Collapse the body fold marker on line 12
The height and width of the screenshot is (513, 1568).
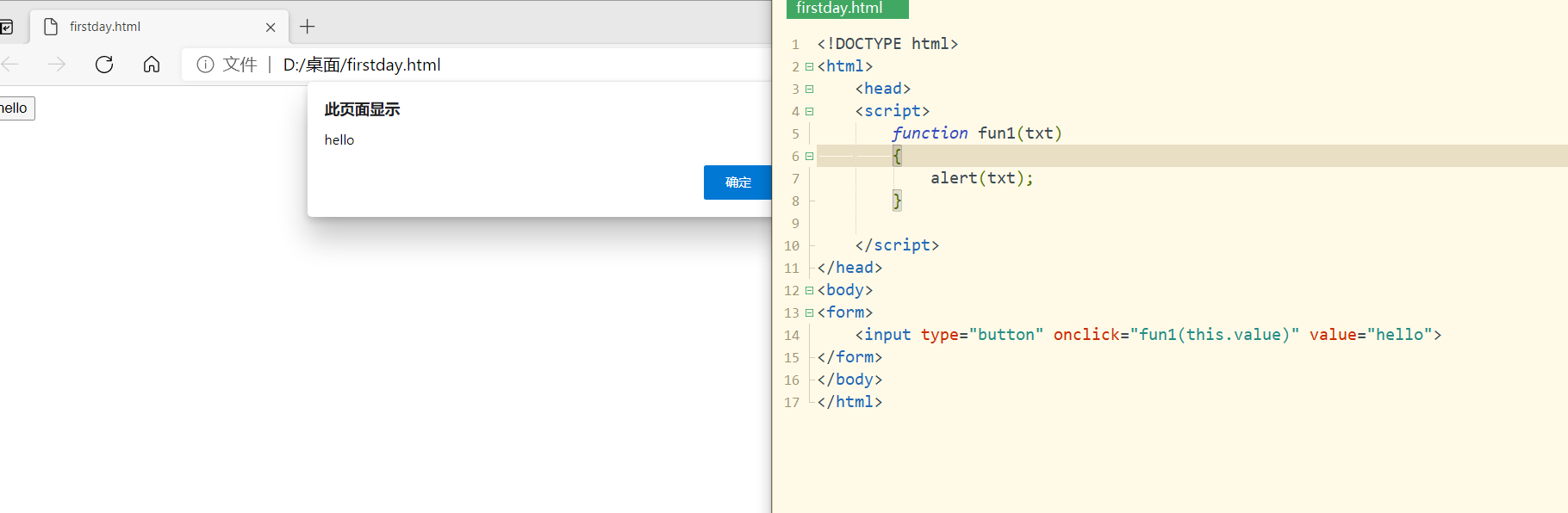pos(809,290)
